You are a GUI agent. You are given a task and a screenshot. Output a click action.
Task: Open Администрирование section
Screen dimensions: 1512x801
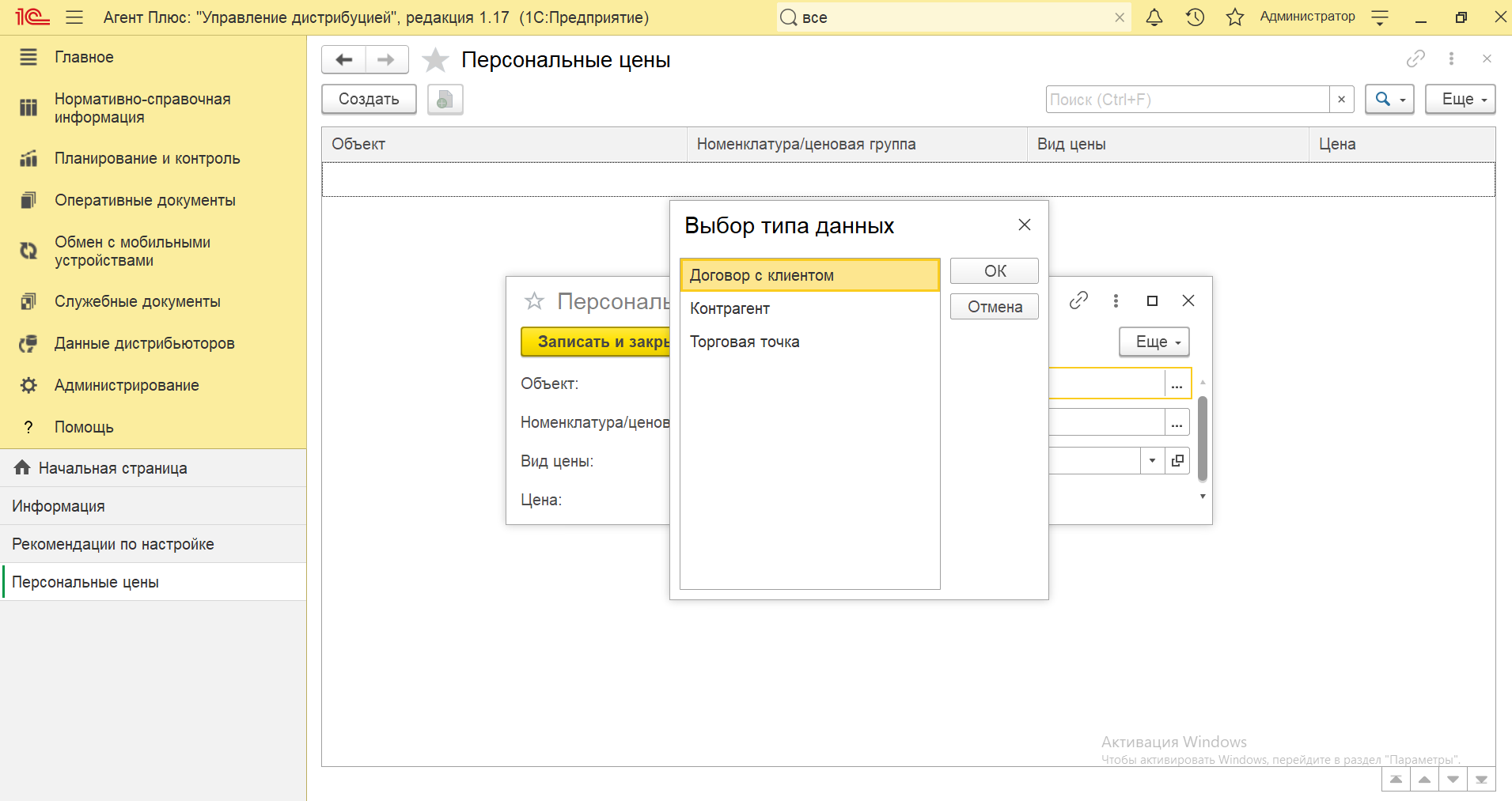153,385
